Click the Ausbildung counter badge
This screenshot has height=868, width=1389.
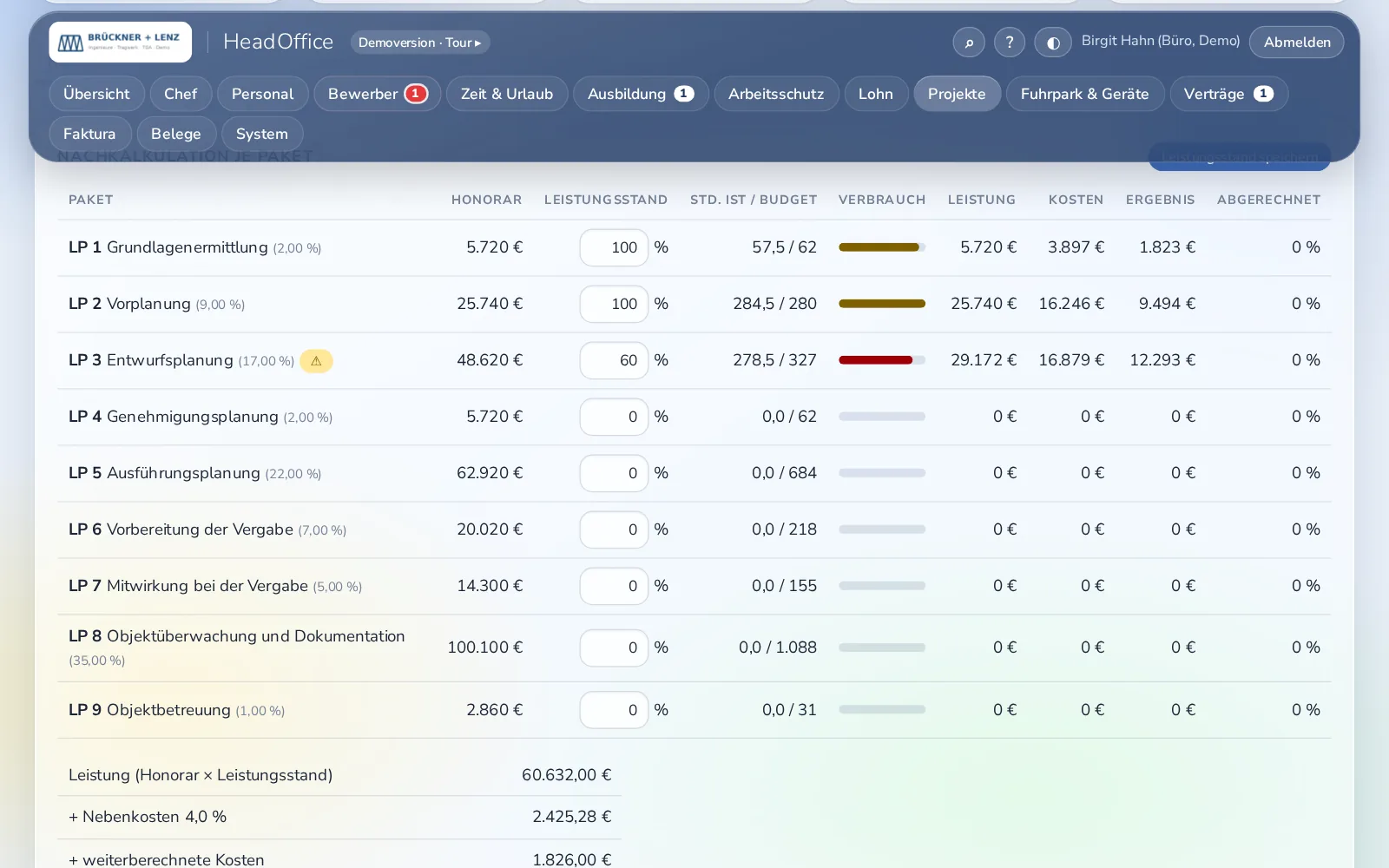pyautogui.click(x=684, y=94)
